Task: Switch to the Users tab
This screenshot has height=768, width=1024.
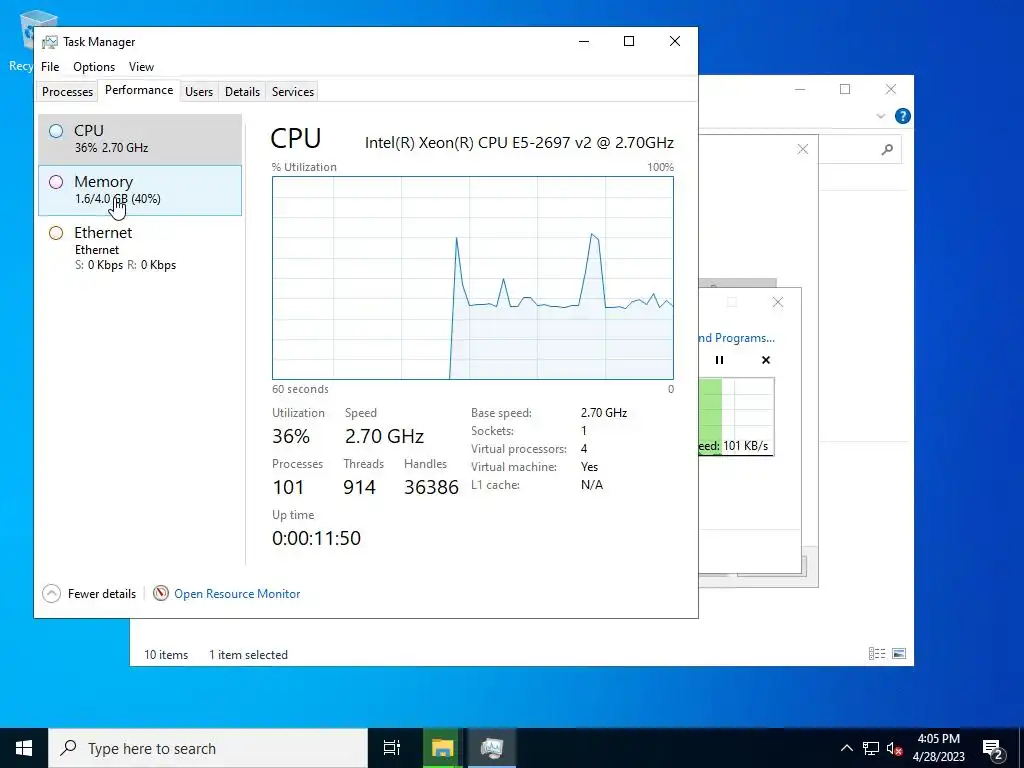Action: (x=199, y=91)
